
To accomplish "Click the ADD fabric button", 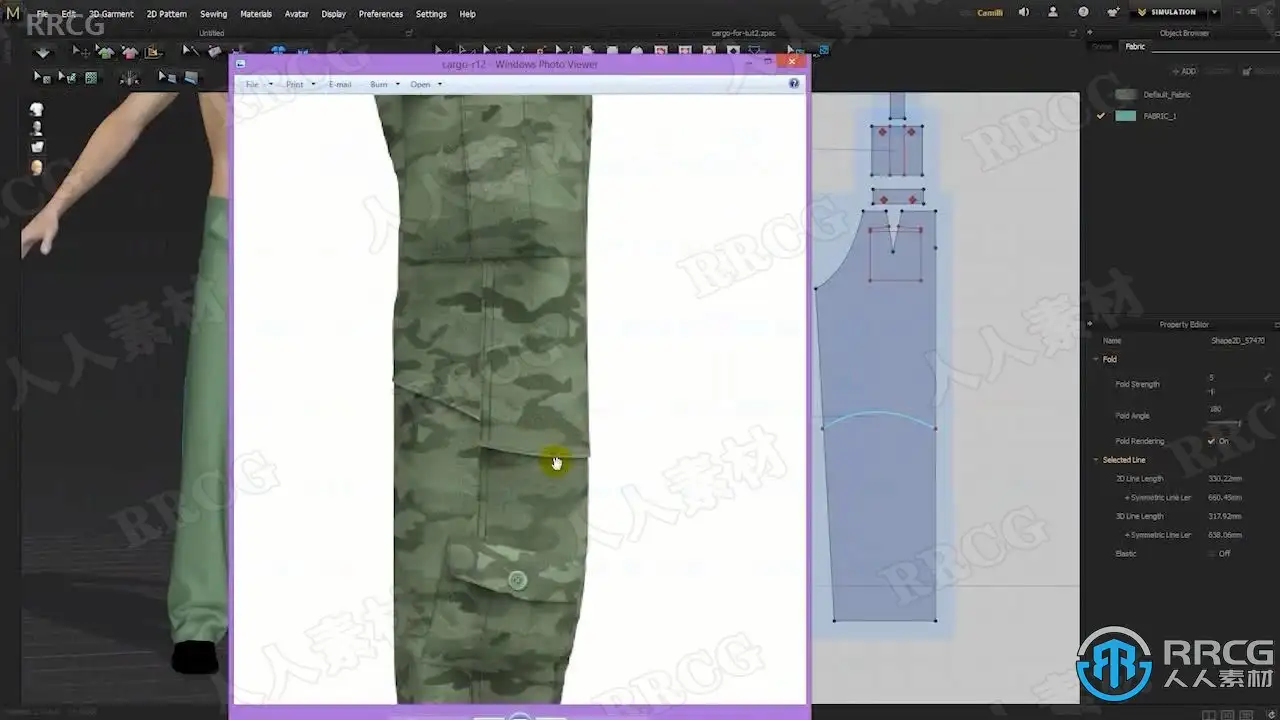I will pyautogui.click(x=1184, y=72).
